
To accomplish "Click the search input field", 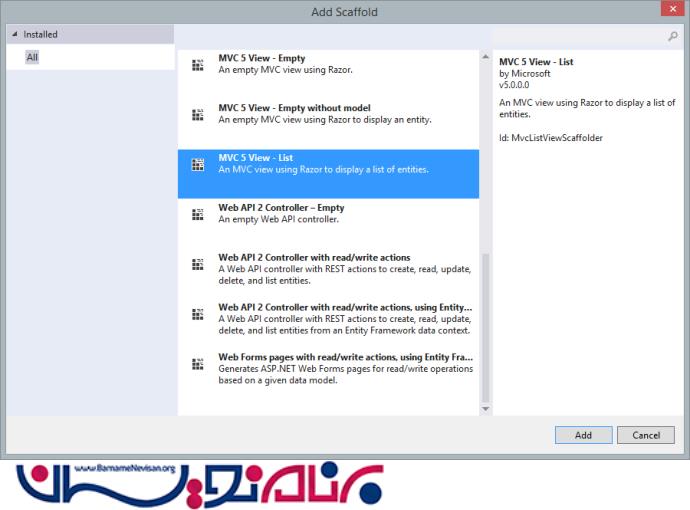I will (579, 36).
